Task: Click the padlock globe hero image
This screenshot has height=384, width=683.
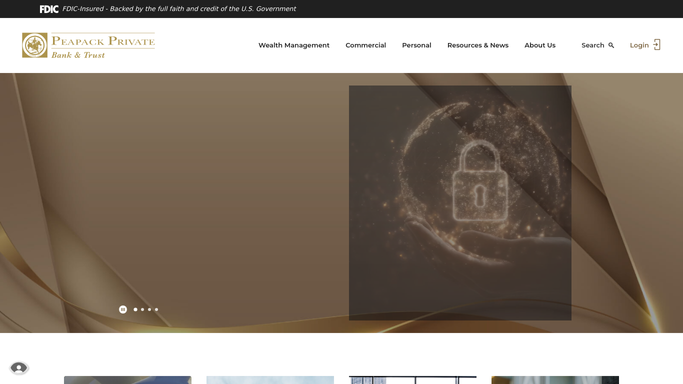Action: (460, 203)
